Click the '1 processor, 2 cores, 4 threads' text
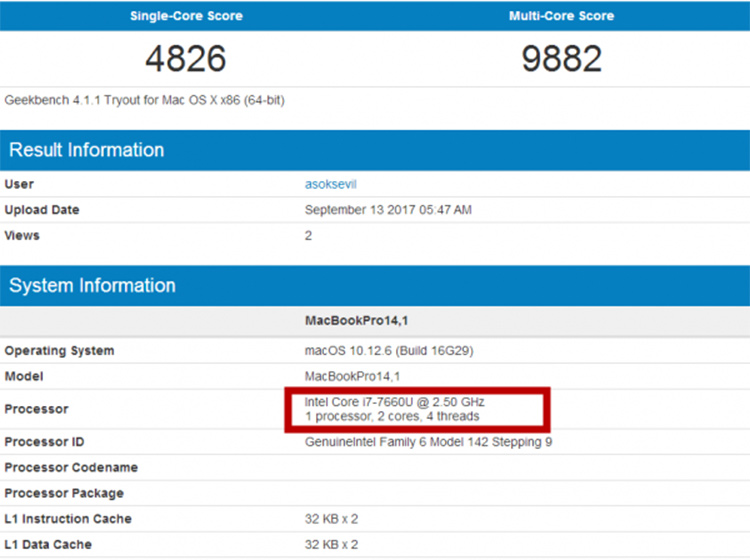This screenshot has width=750, height=560. click(x=391, y=416)
